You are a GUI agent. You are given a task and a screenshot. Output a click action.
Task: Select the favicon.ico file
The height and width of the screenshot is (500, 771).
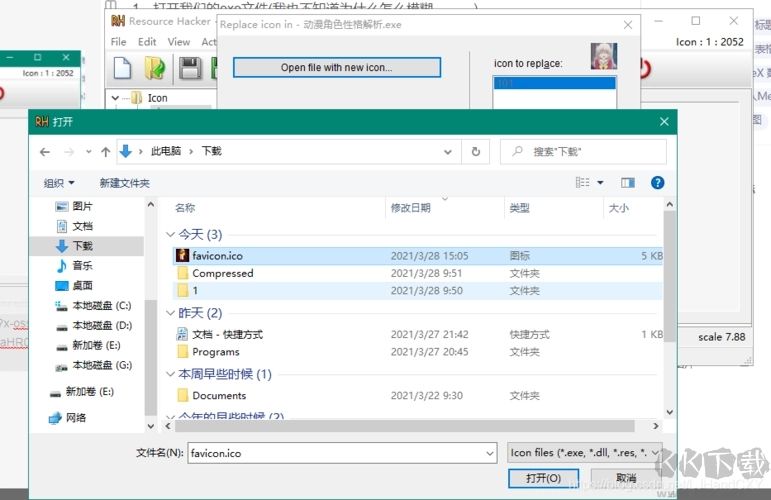[x=418, y=256]
